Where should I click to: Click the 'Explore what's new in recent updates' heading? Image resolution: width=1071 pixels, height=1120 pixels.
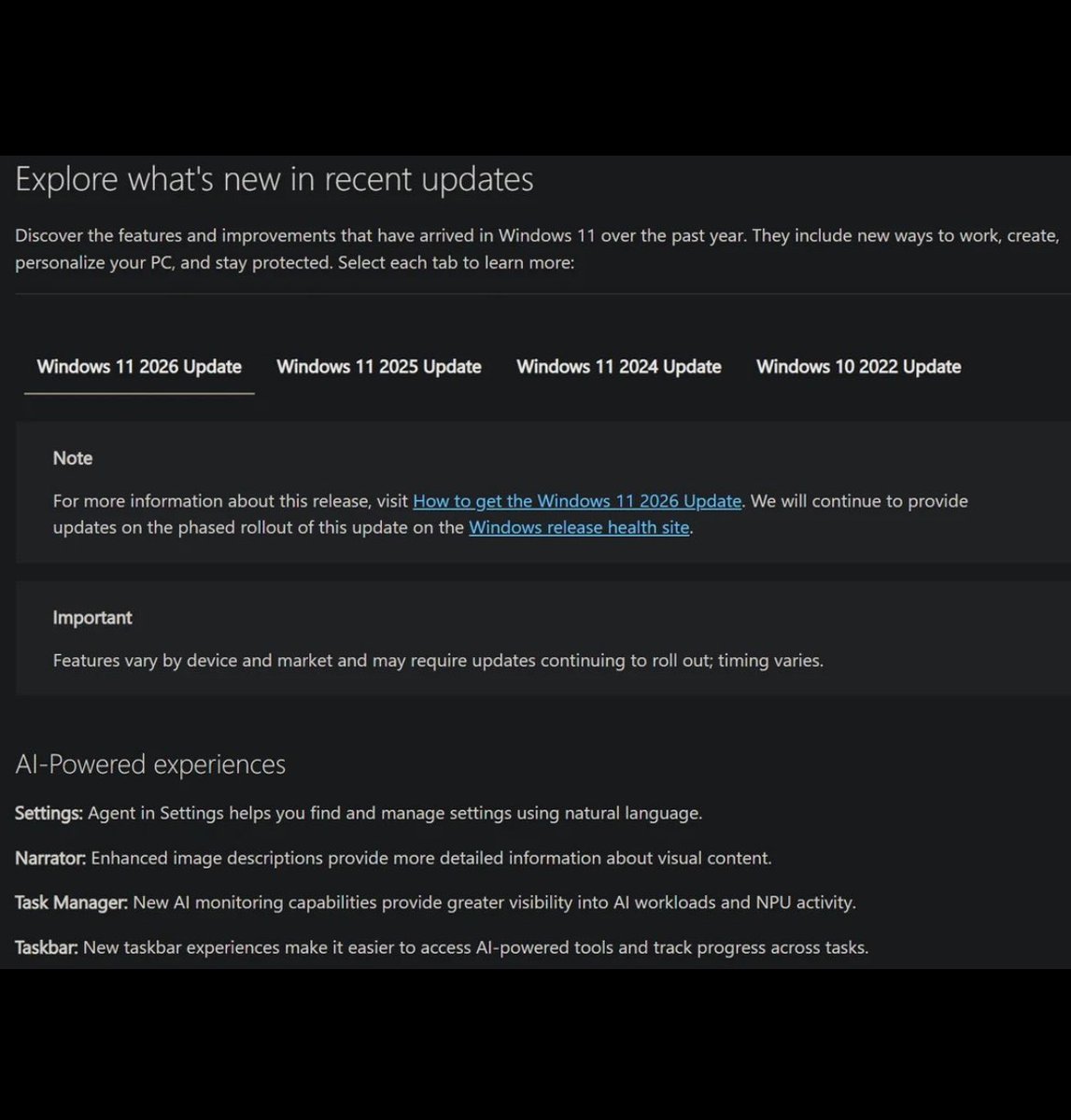tap(275, 179)
